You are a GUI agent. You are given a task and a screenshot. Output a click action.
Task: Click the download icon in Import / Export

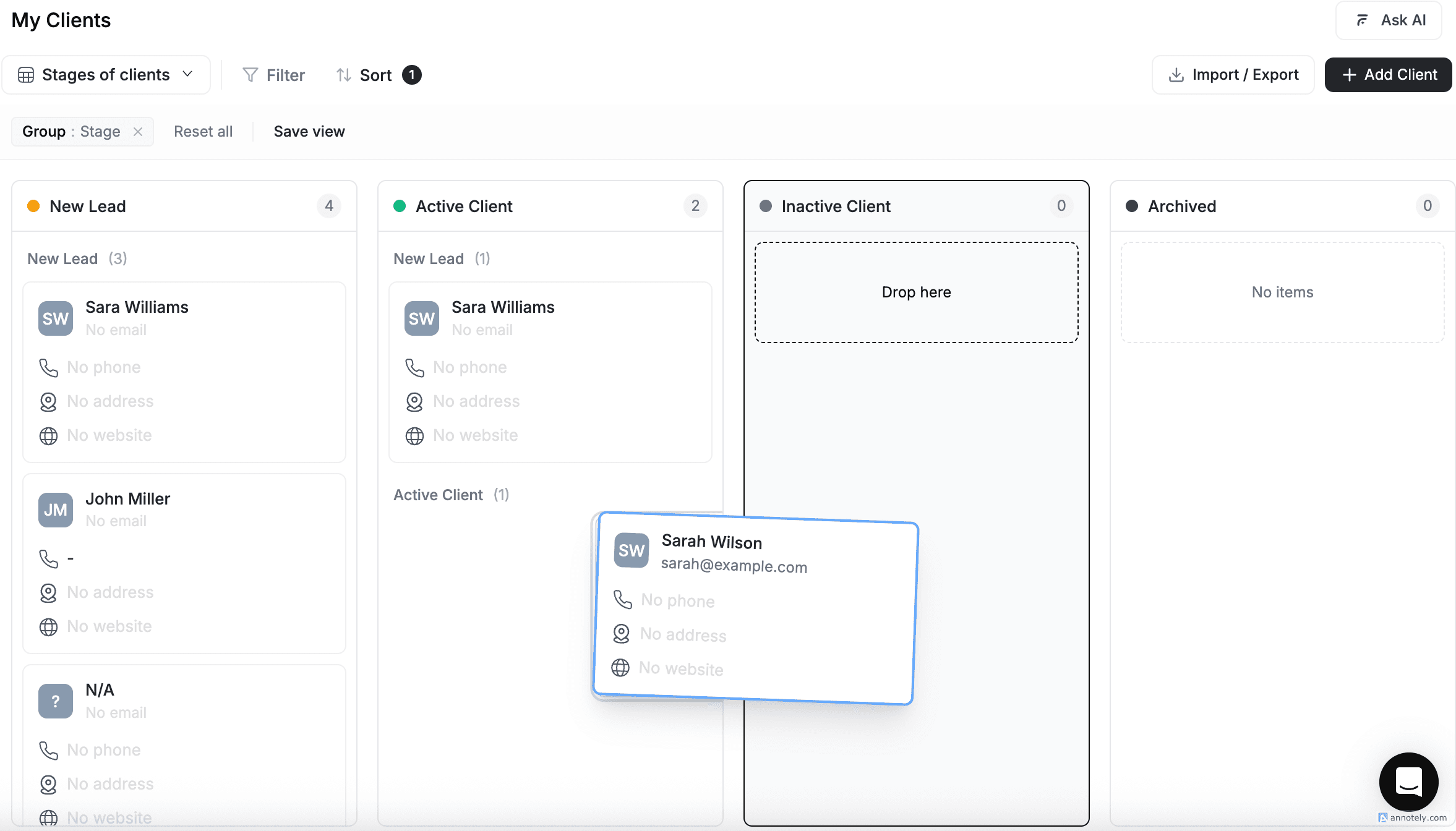[x=1176, y=74]
